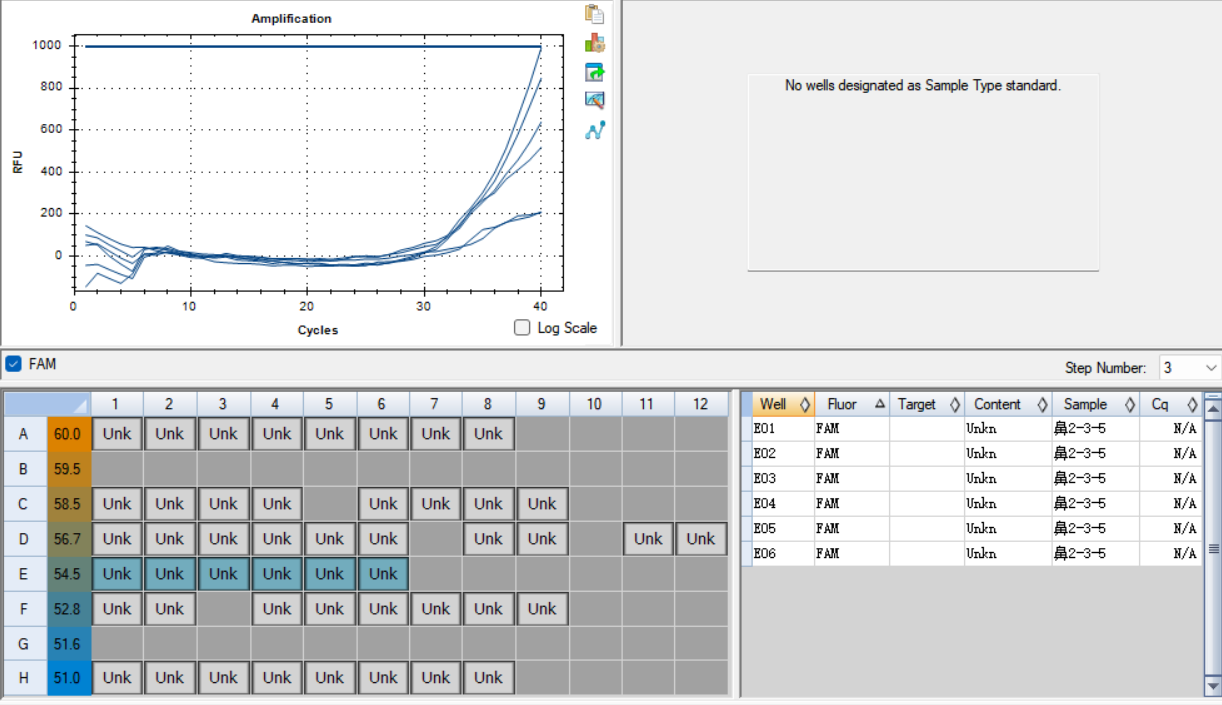Screen dimensions: 1222x705
Task: Select Unk well F9
Action: coord(542,608)
